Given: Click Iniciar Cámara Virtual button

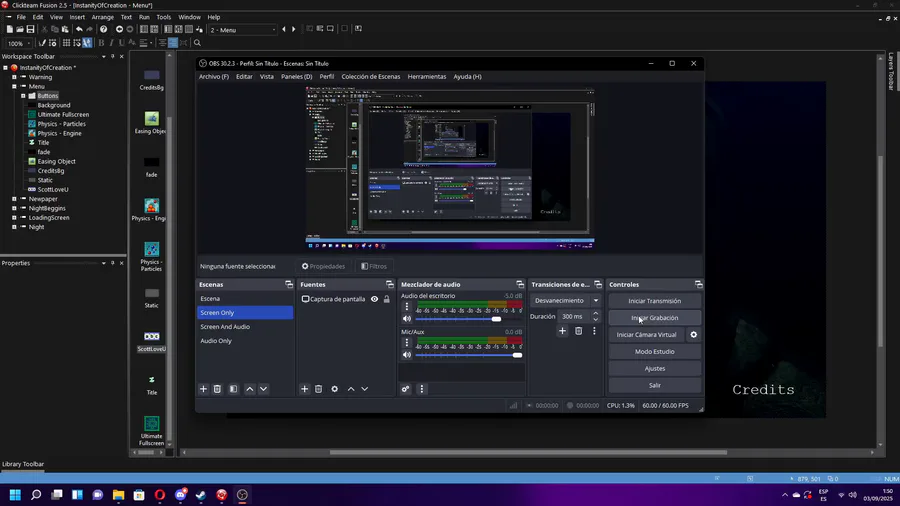Looking at the screenshot, I should coord(646,334).
